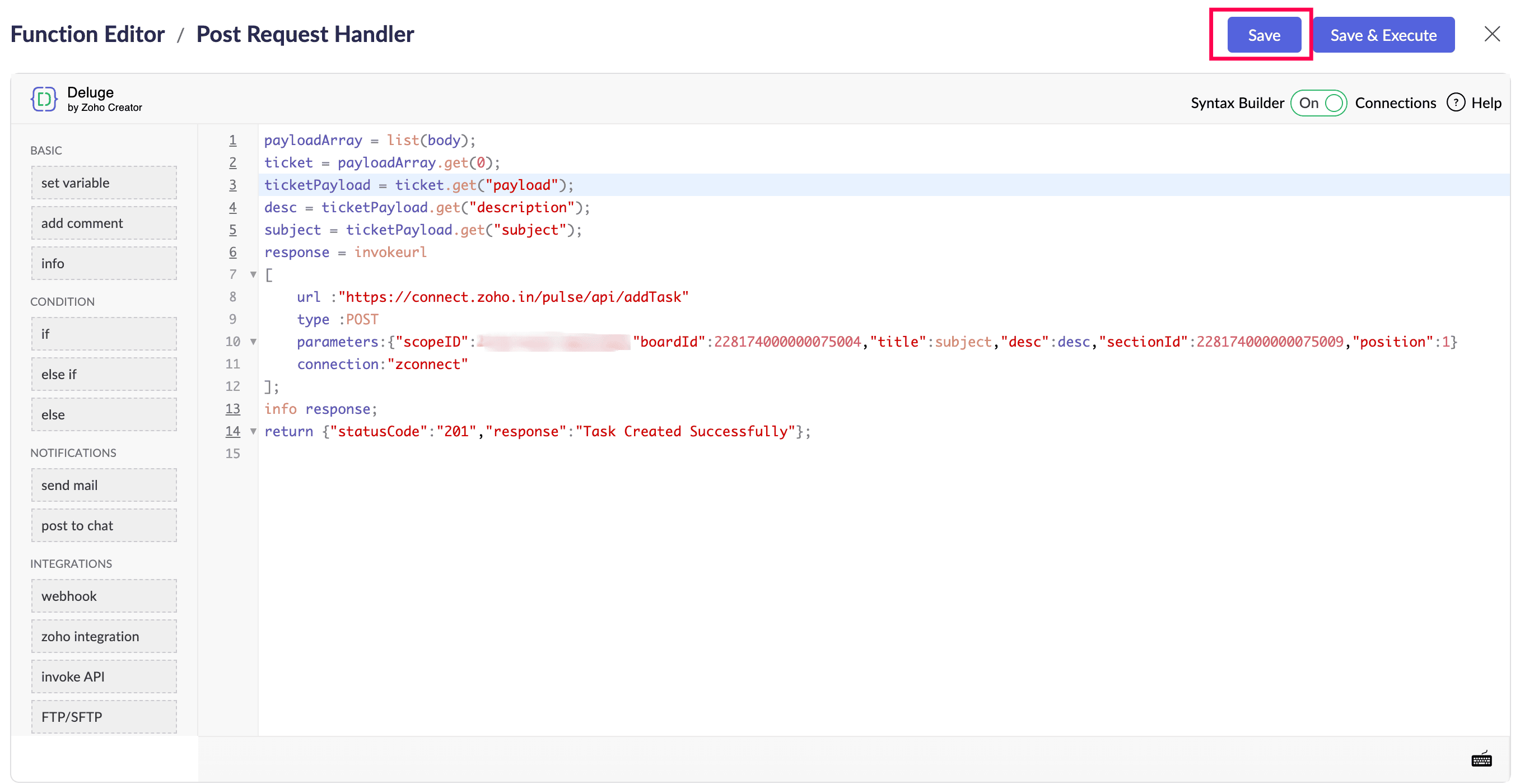Click the 'BASIC' section header

pos(46,151)
